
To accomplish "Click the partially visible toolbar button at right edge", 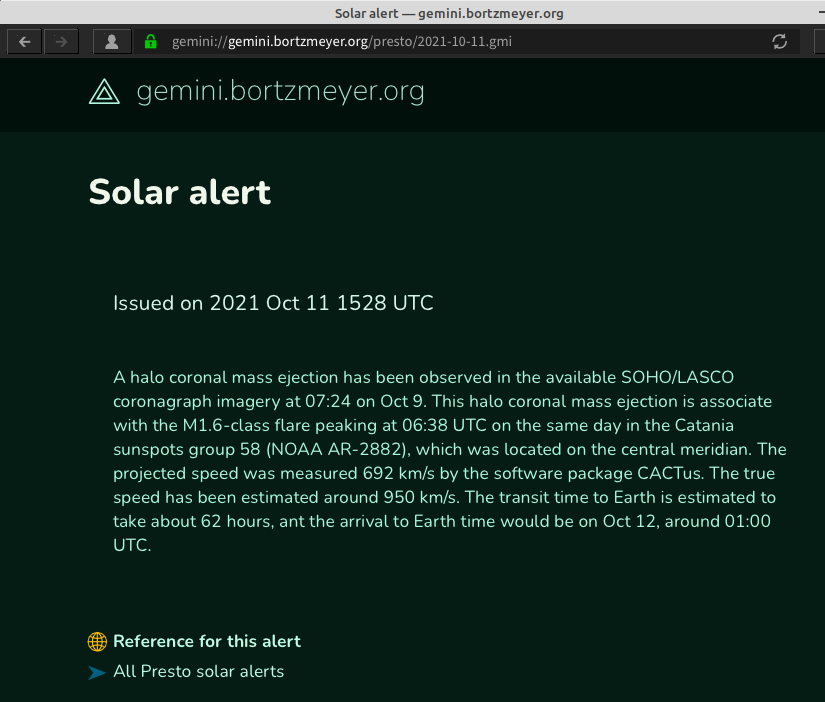I will click(819, 42).
